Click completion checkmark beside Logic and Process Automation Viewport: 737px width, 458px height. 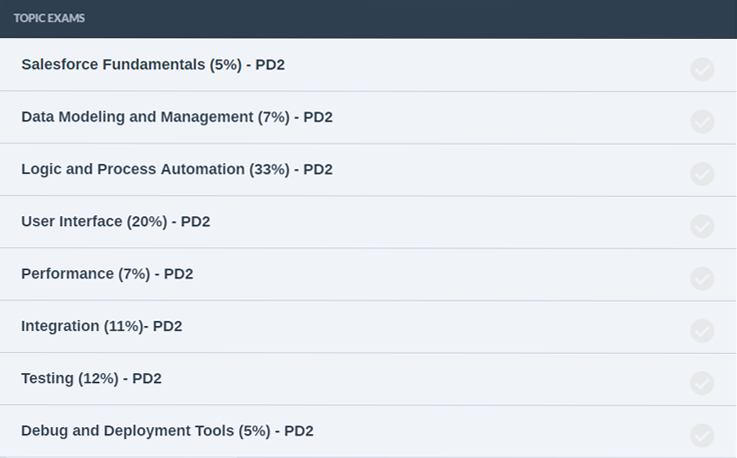[x=702, y=174]
